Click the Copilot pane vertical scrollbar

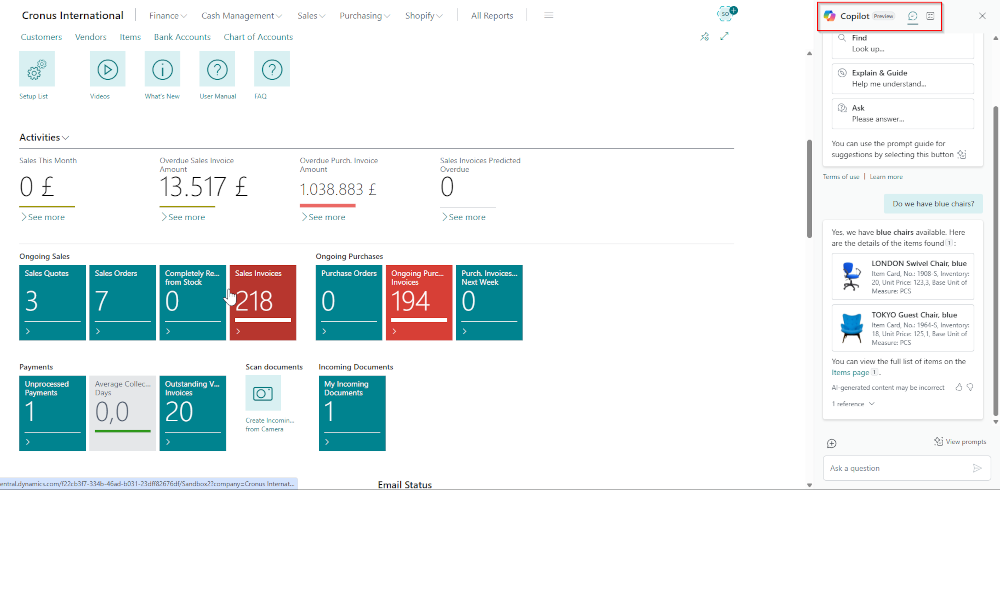coord(996,260)
